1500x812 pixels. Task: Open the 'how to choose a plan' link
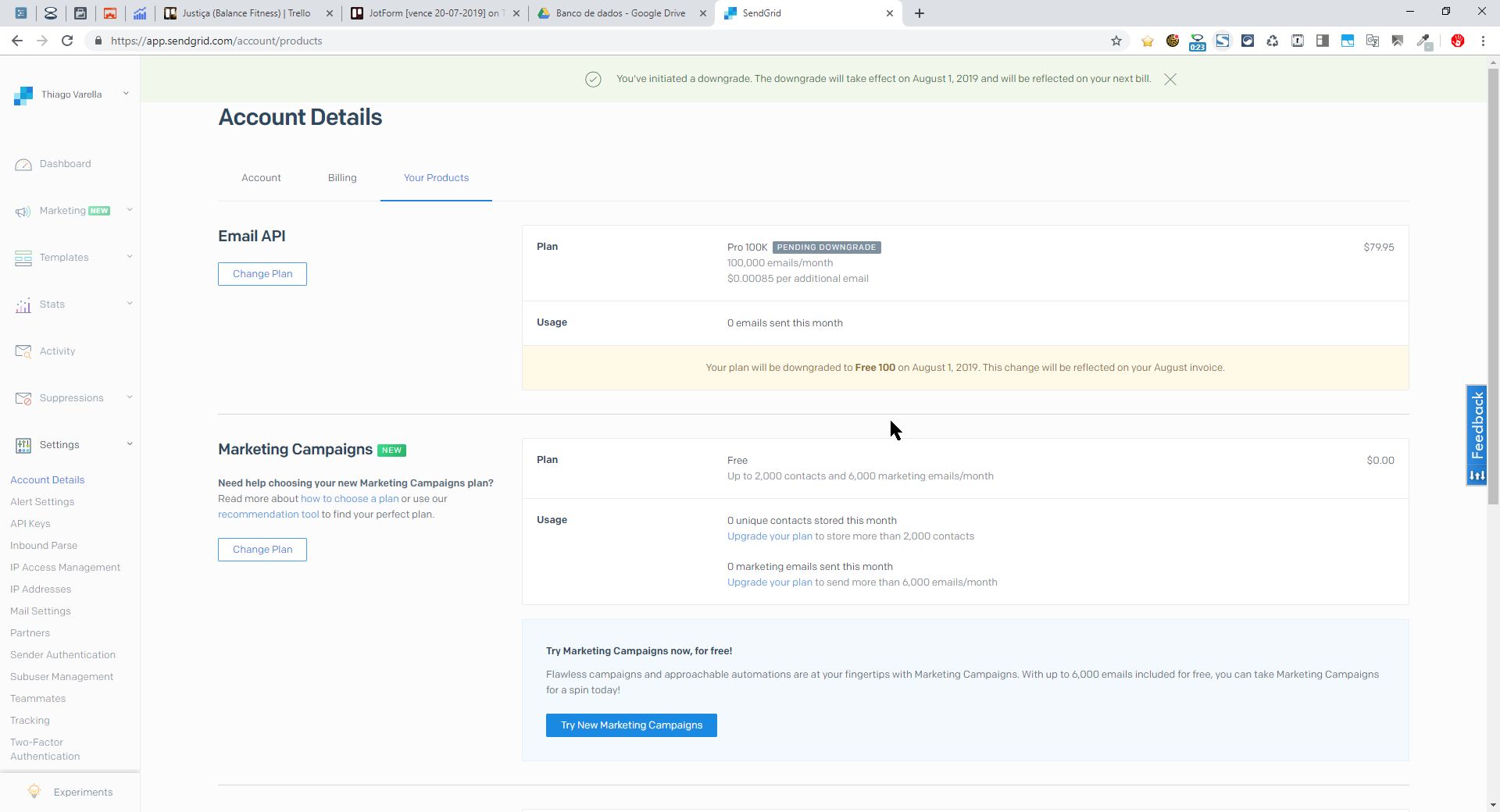[349, 499]
